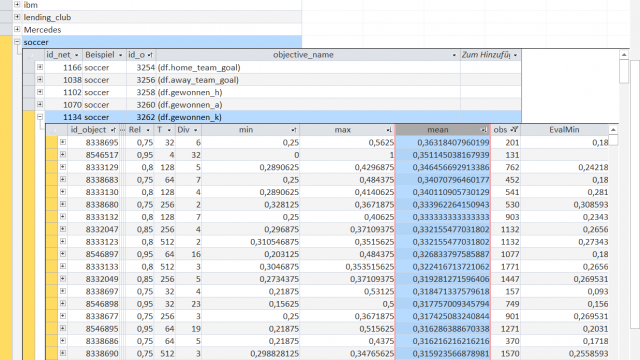The image size is (640, 360).
Task: Expand sub-row for id_object 8333123
Action: tap(62, 242)
